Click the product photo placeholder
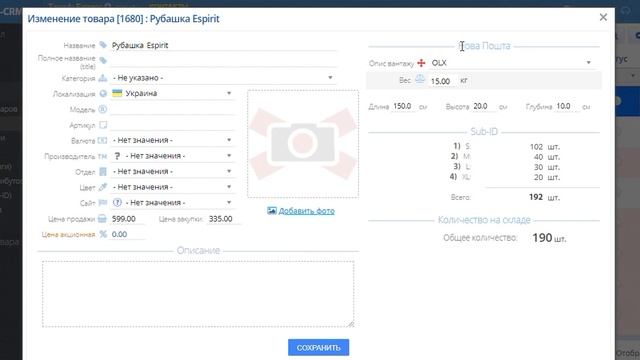Screen dimensions: 640x360 tap(303, 144)
